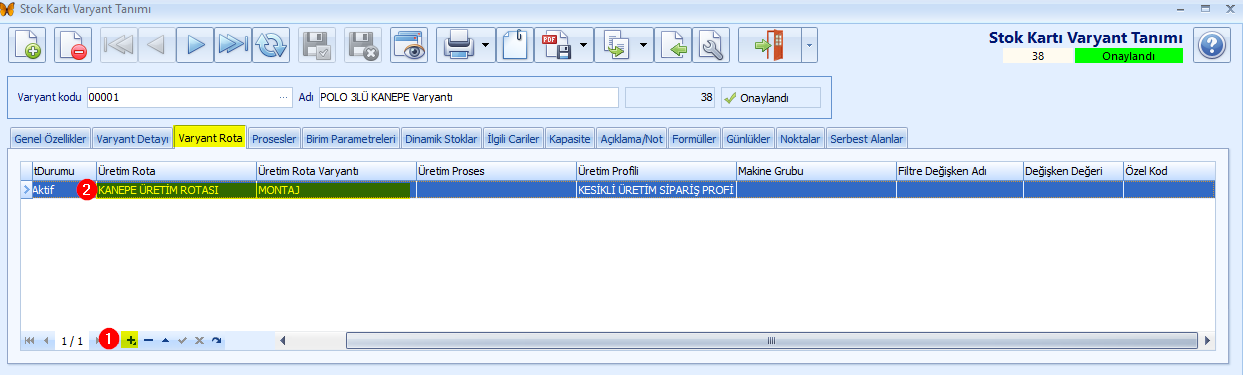Select the KANEPE ÜRETİM ROTASI cell

[176, 189]
